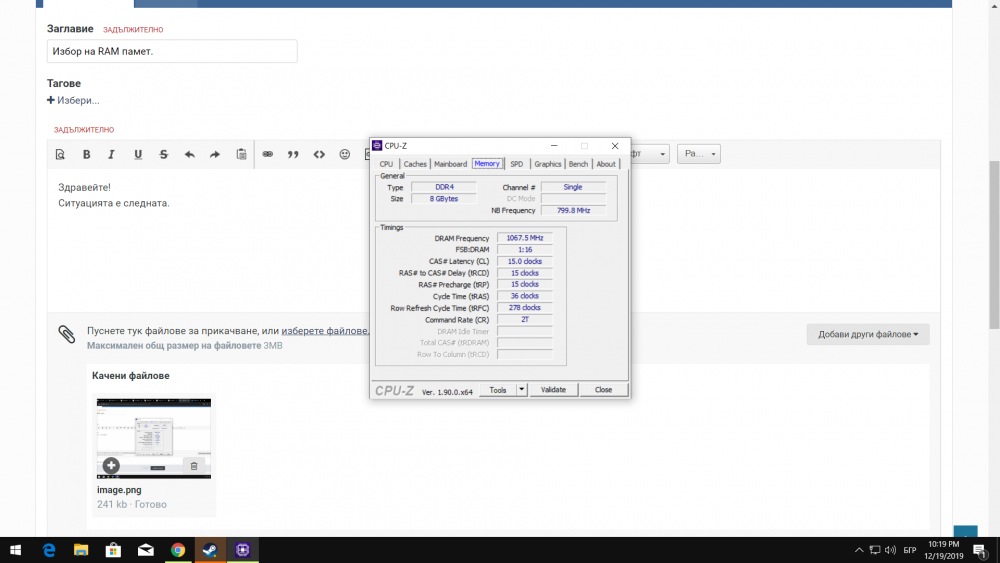Expand the Tools dropdown arrow in CPU-Z

[522, 390]
